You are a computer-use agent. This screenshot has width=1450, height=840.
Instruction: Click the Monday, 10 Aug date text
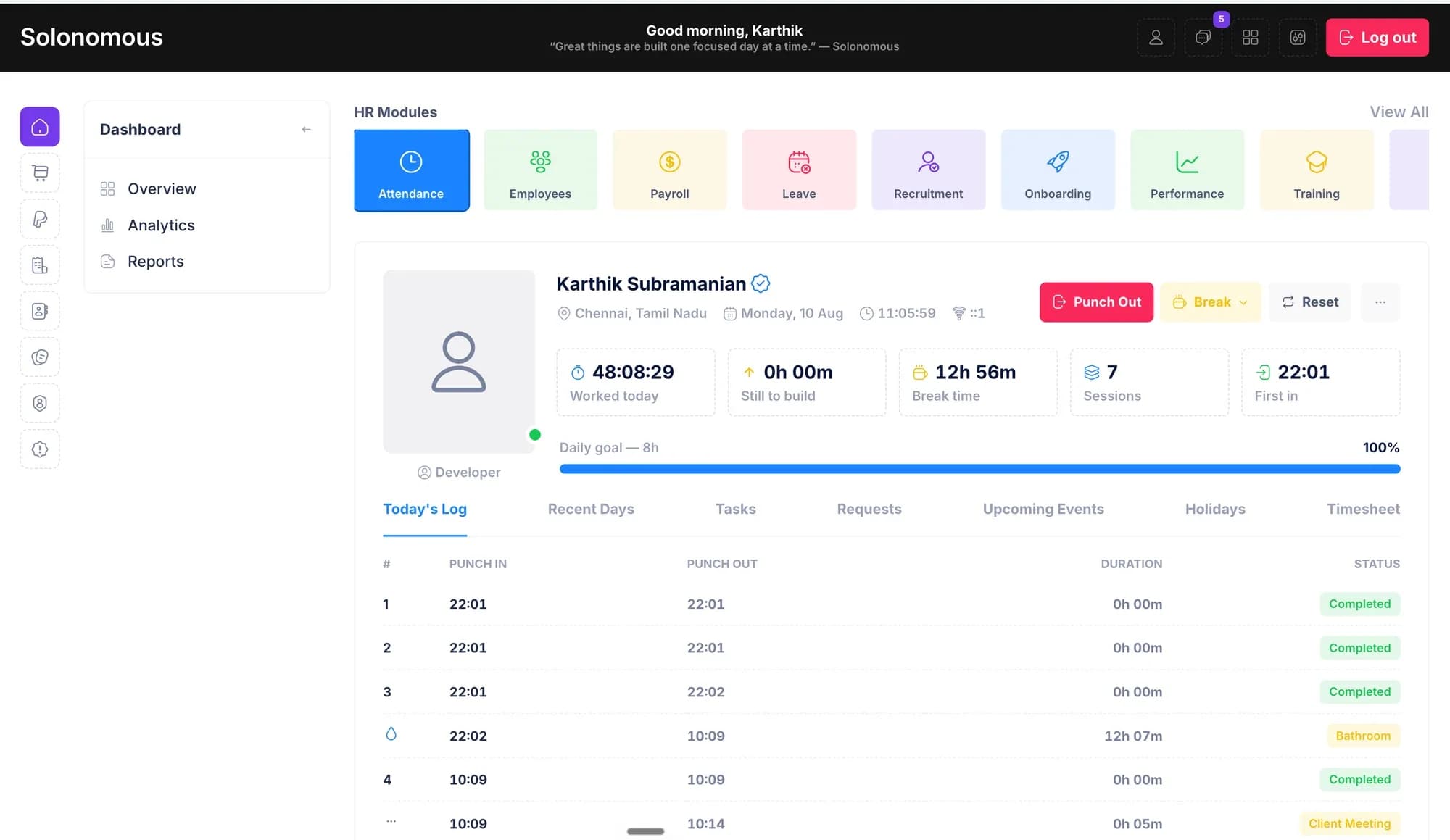click(x=792, y=313)
